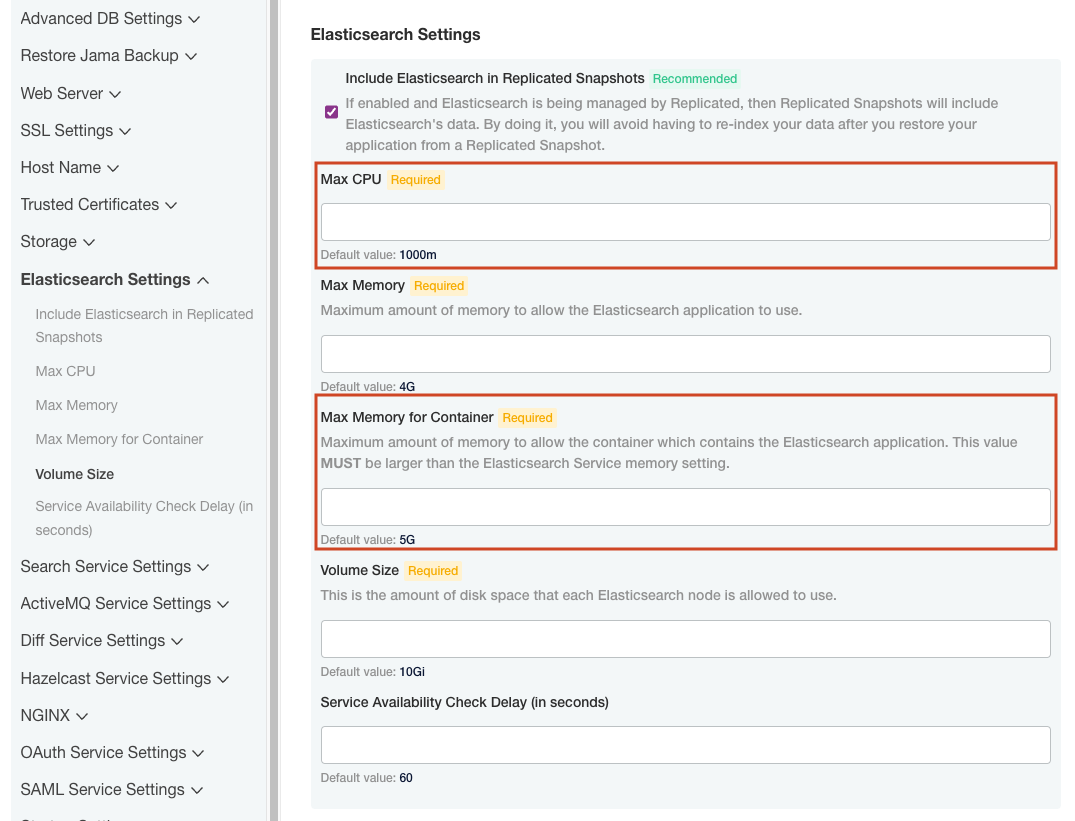The width and height of the screenshot is (1075, 821).
Task: Expand the Host Name section
Action: [x=70, y=167]
